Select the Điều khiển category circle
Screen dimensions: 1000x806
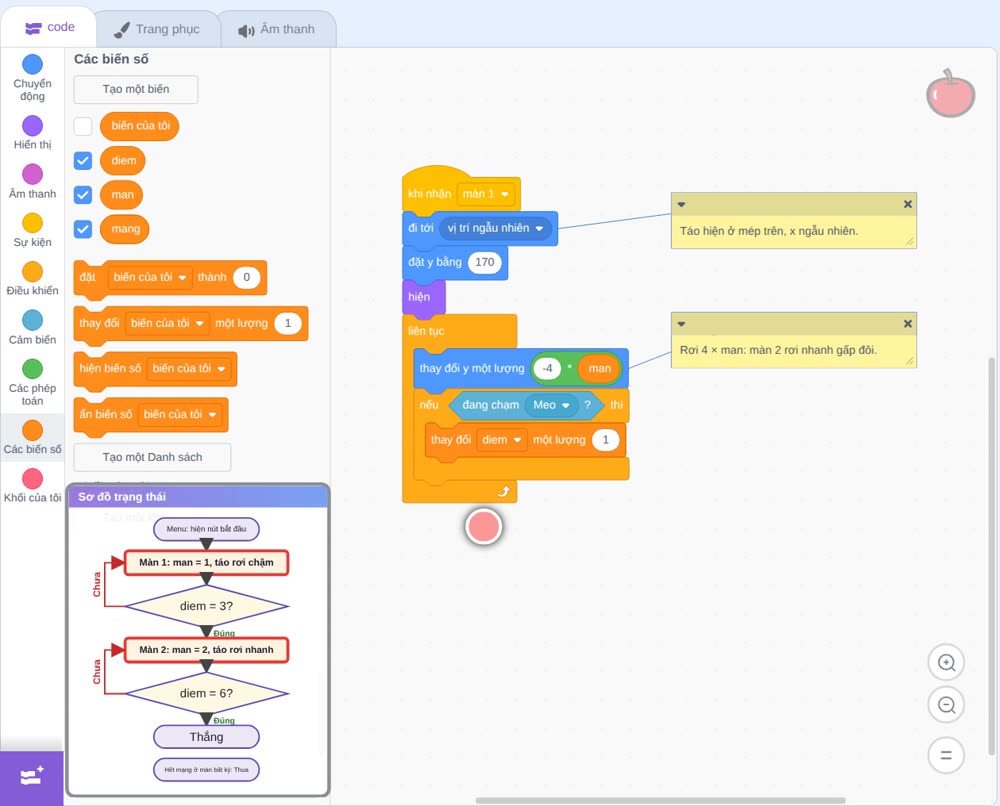tap(33, 272)
